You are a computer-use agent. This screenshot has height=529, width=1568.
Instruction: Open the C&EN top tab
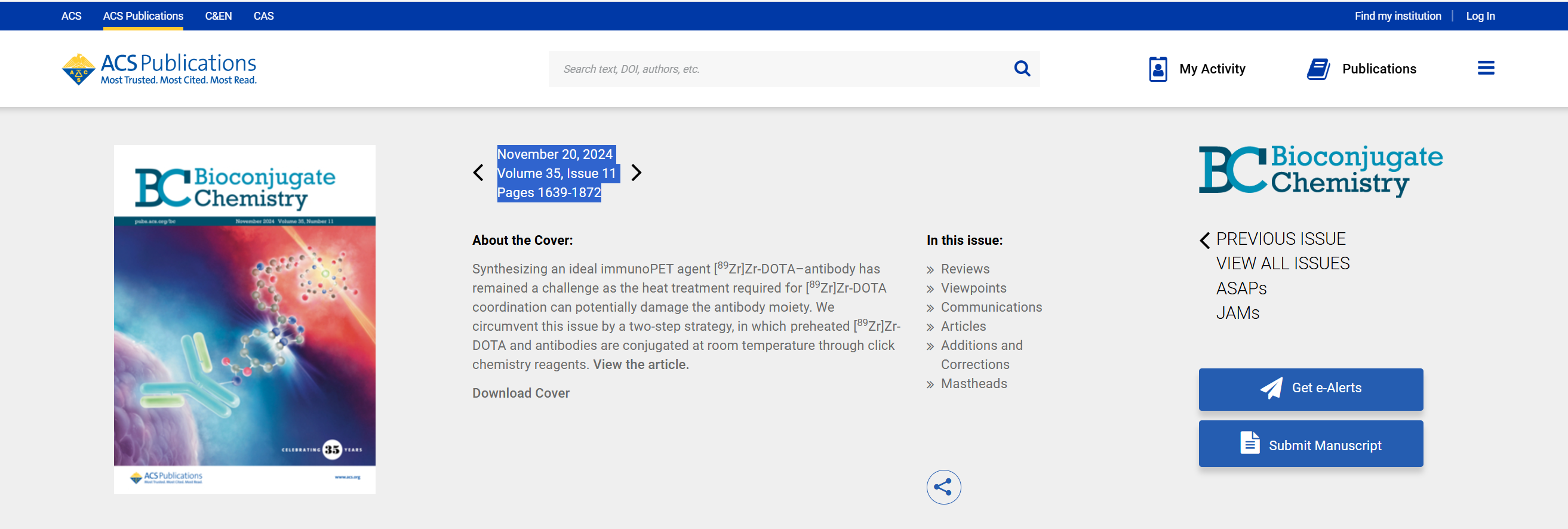pos(219,16)
